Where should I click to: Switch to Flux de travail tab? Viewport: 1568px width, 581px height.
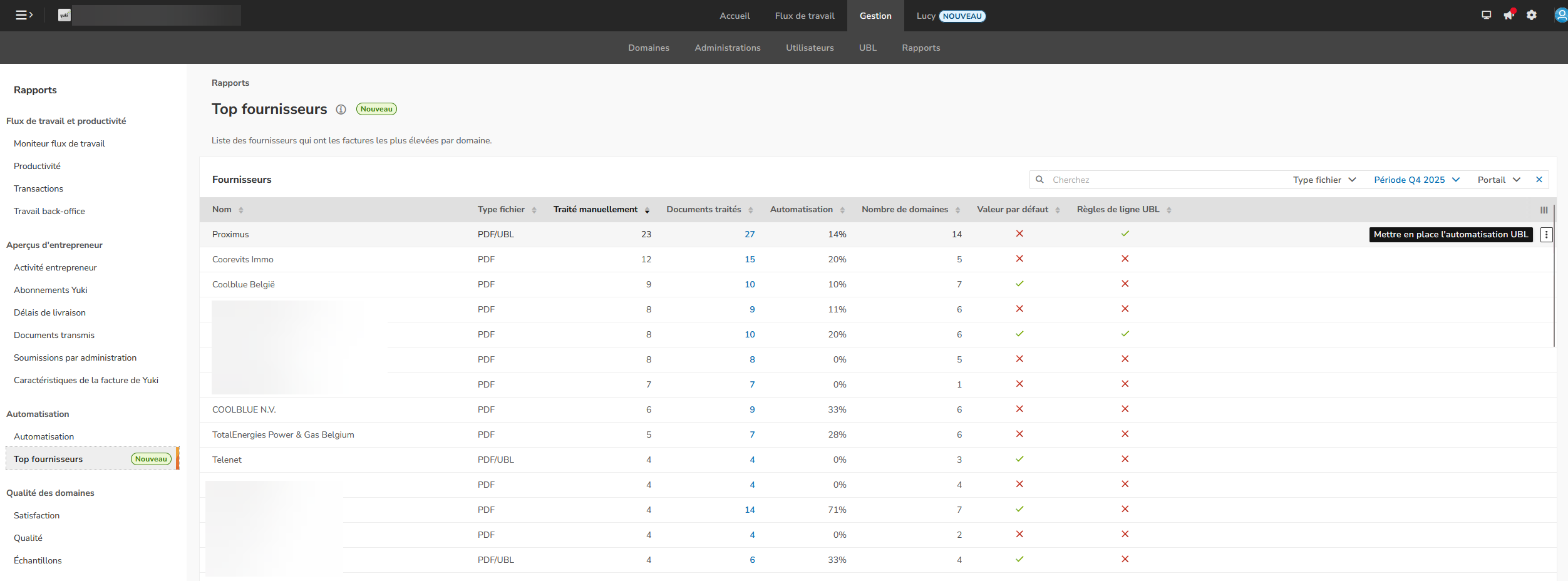click(805, 16)
